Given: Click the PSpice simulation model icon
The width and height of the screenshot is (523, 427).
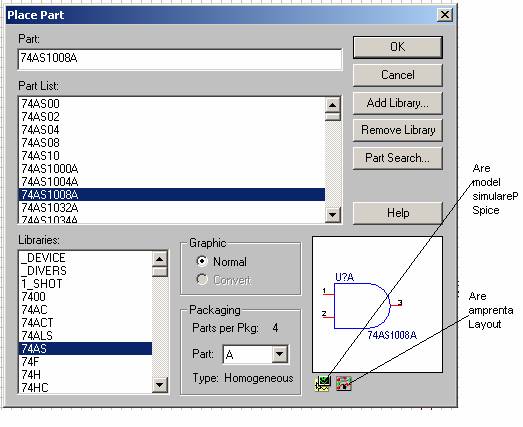Looking at the screenshot, I should point(323,383).
